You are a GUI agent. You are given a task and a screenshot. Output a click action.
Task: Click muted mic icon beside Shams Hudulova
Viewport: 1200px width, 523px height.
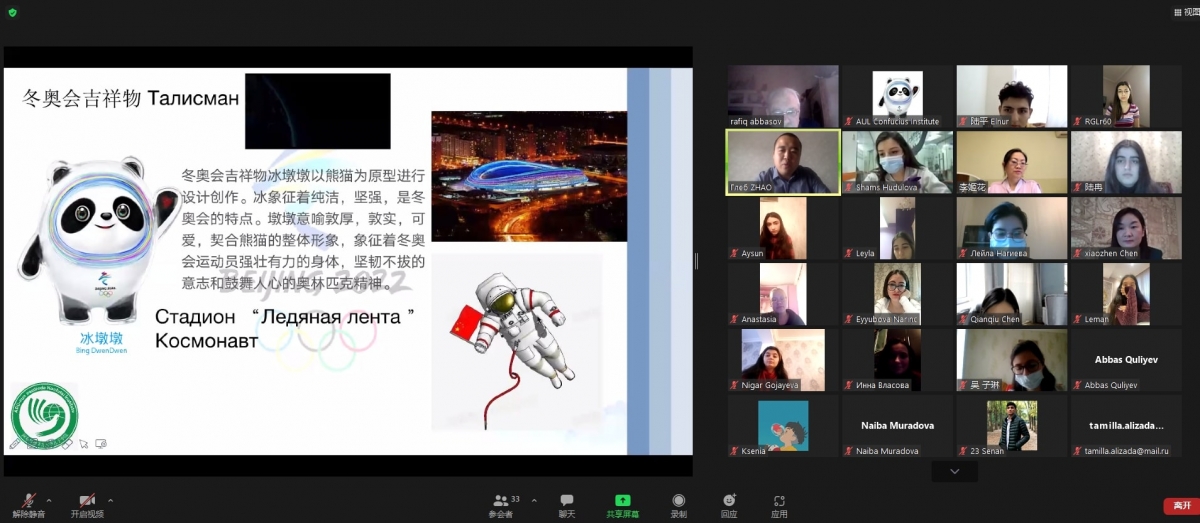click(849, 188)
